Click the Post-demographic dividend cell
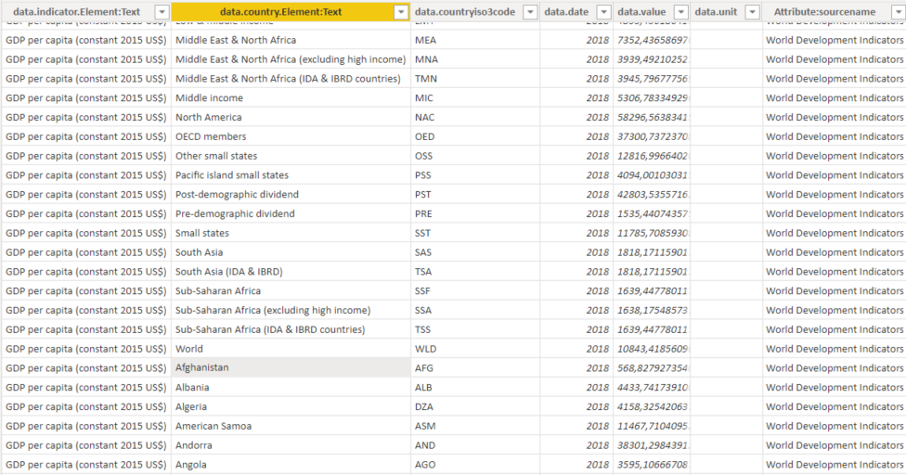Screen dimensions: 906x476 tap(291, 195)
